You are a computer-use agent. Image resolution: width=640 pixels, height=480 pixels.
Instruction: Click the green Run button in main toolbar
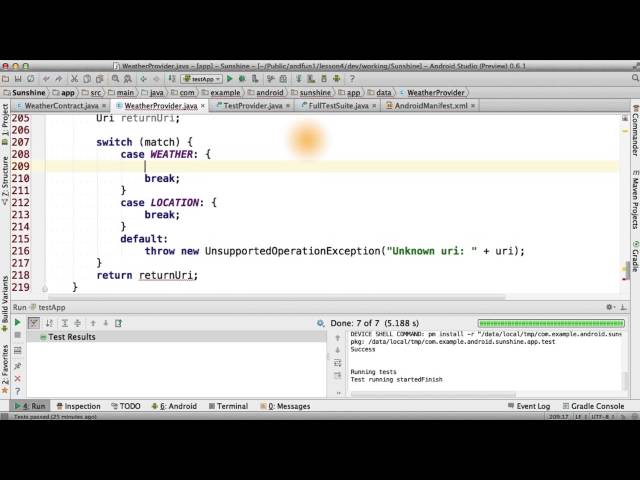coord(229,79)
